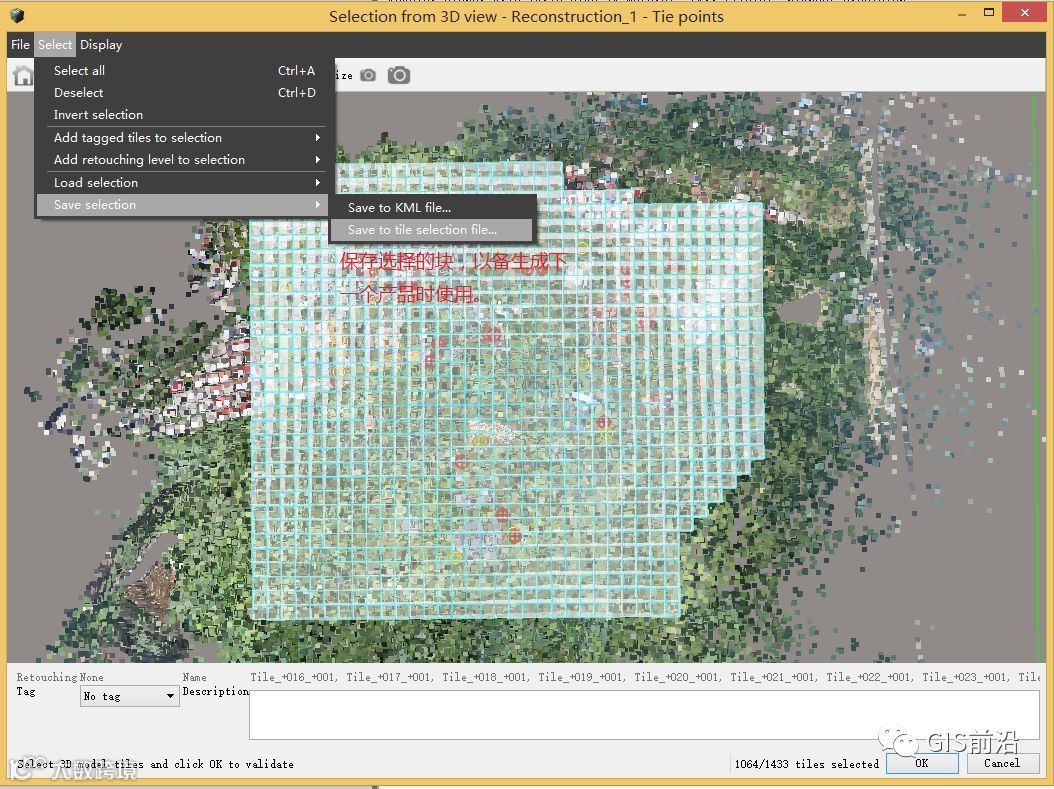The image size is (1054, 789).
Task: Close the open Select menu
Action: pyautogui.click(x=55, y=45)
